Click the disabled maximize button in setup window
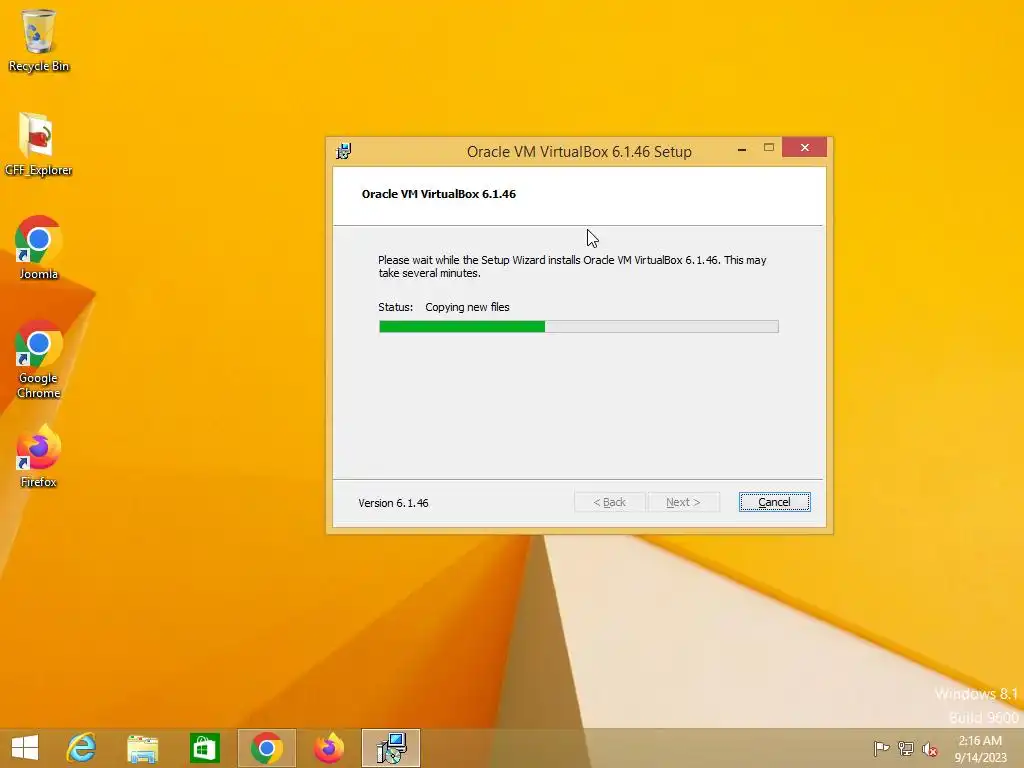This screenshot has height=768, width=1024. point(769,148)
